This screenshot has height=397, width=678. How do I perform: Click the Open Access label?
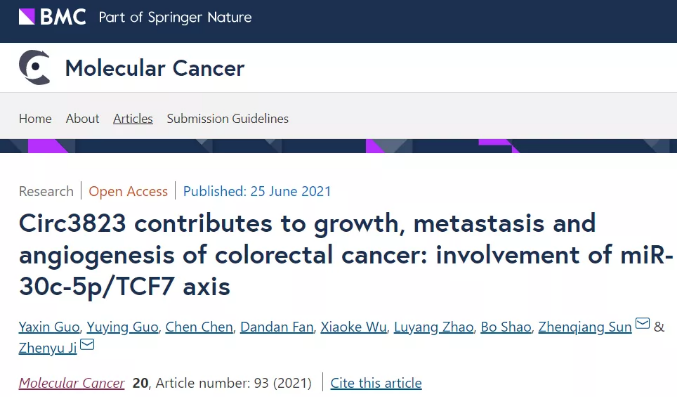coord(128,191)
